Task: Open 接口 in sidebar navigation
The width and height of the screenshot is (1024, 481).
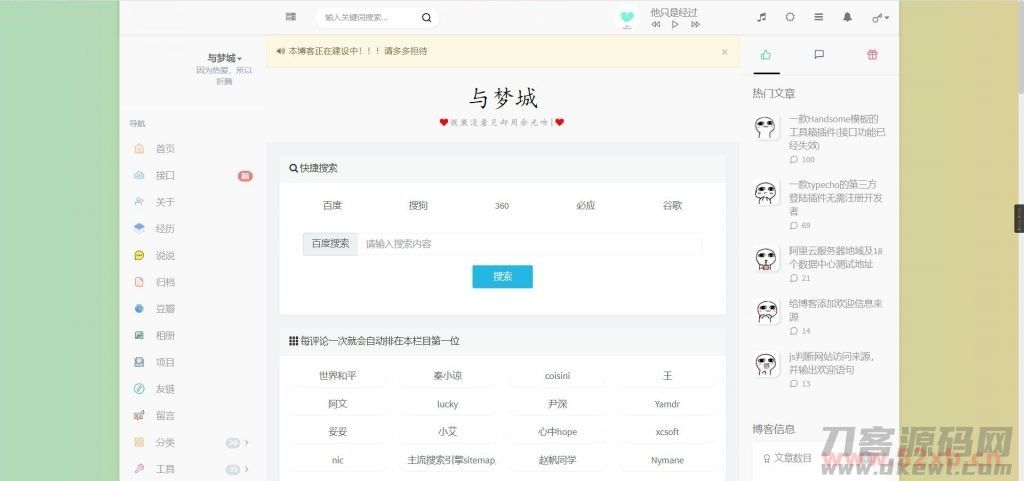Action: [165, 176]
